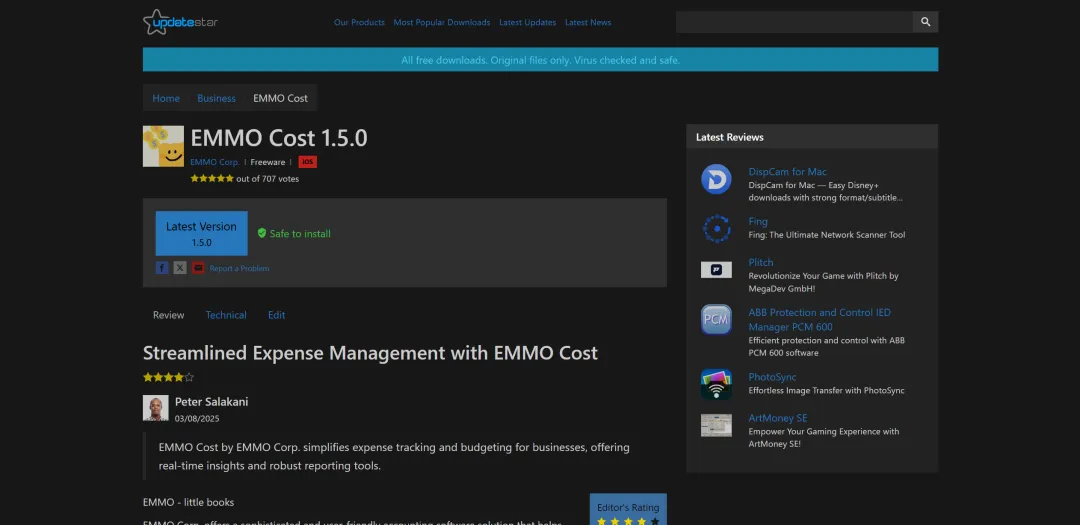Open the ArtMoney SE thumbnail
1080x525 pixels.
click(x=716, y=425)
